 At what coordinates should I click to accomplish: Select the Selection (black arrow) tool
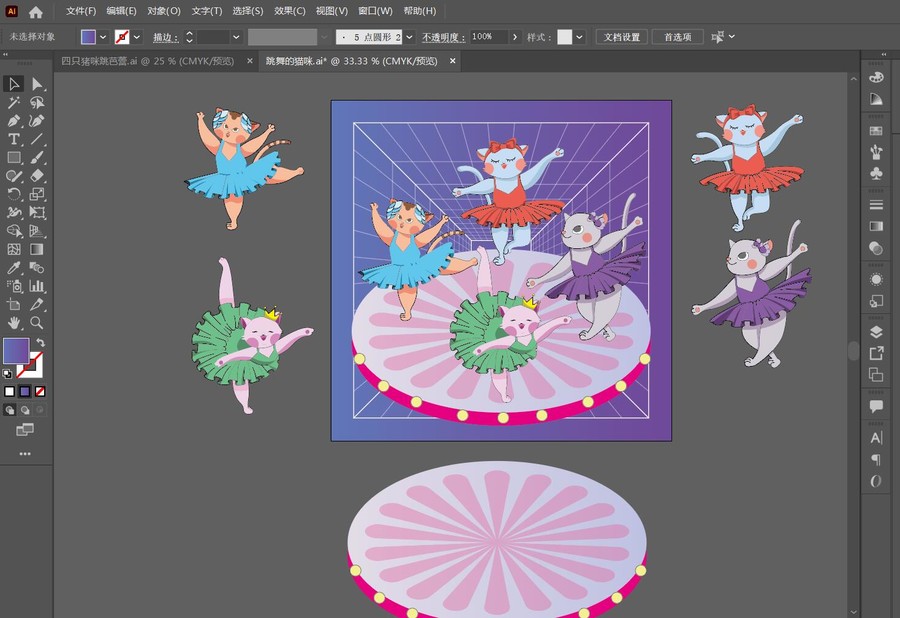tap(14, 84)
